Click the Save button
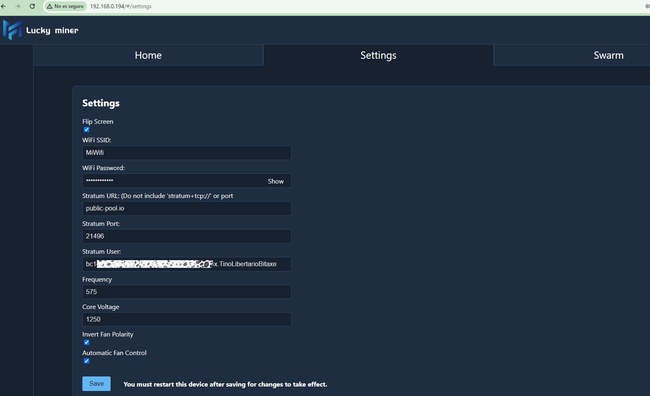650x396 pixels. pyautogui.click(x=96, y=384)
